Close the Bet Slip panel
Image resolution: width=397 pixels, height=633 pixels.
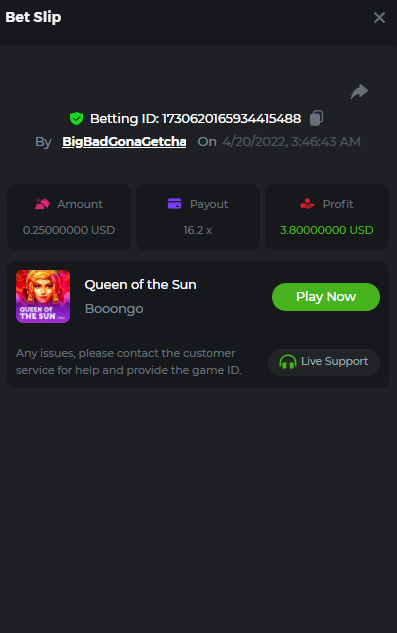click(x=379, y=17)
